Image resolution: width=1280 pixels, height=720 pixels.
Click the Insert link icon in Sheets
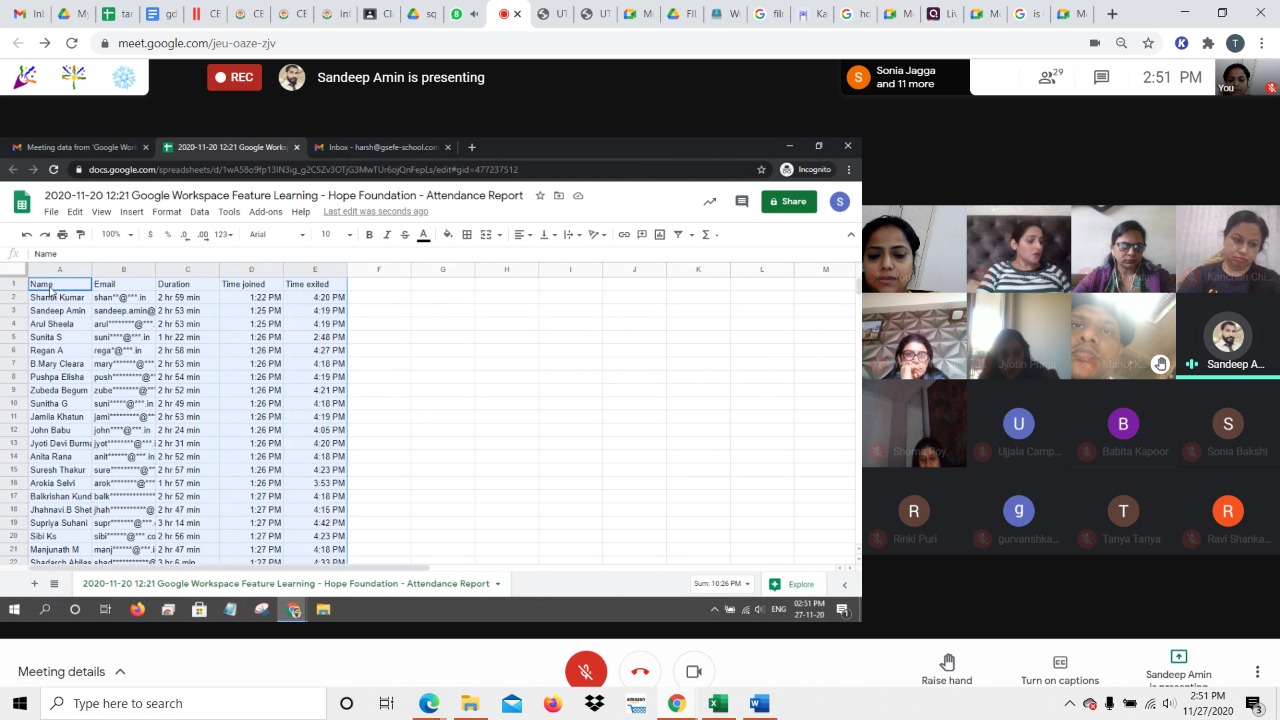(624, 234)
